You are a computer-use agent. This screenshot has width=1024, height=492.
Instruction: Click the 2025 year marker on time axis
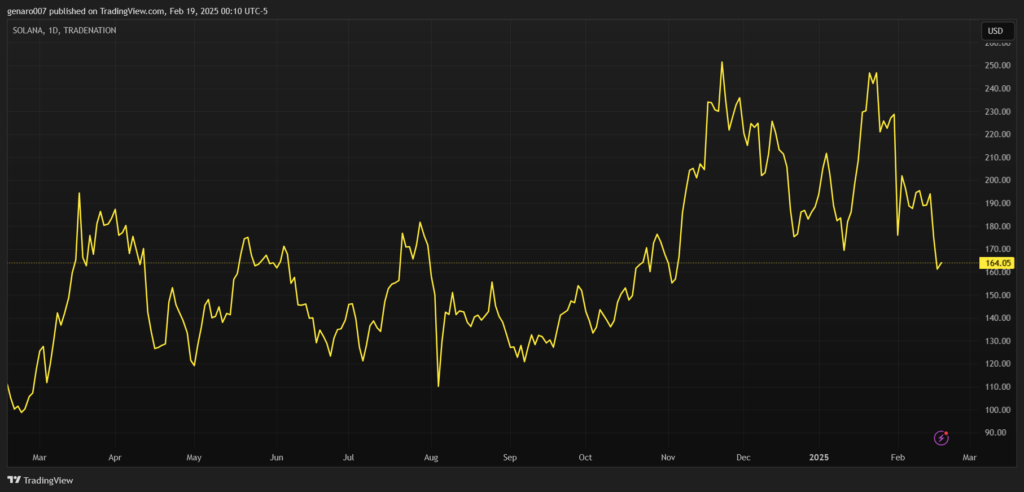(820, 457)
